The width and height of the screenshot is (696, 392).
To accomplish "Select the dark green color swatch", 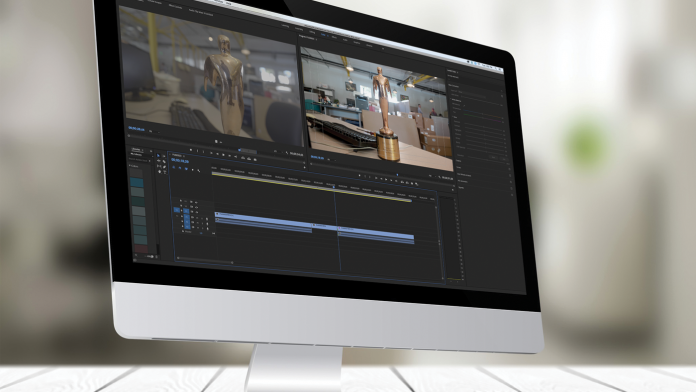I will (x=138, y=201).
